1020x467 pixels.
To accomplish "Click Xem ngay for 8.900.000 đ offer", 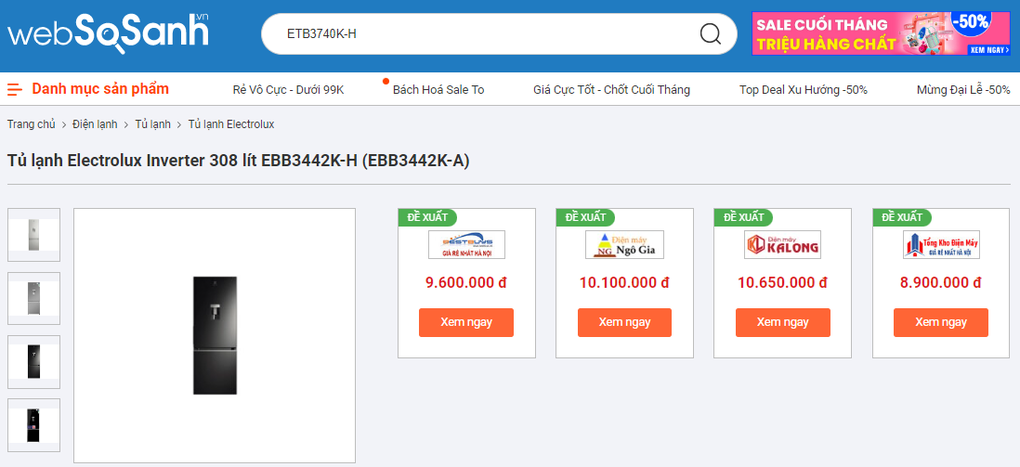I will tap(941, 323).
